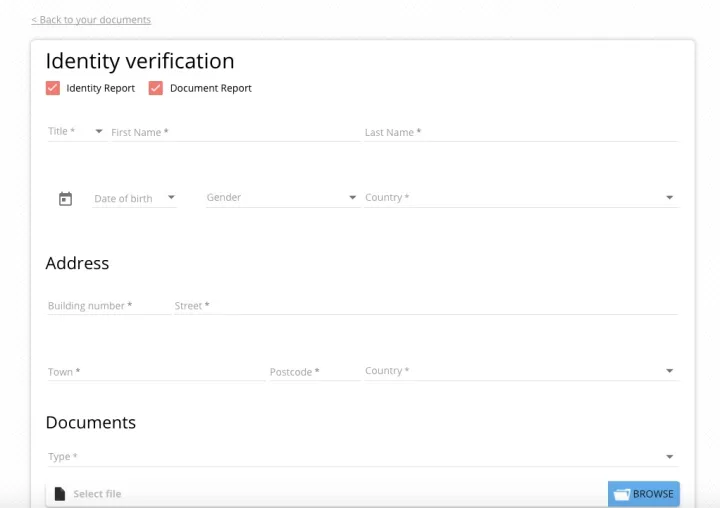Click the file icon next to Select file
The width and height of the screenshot is (720, 508).
pos(60,494)
